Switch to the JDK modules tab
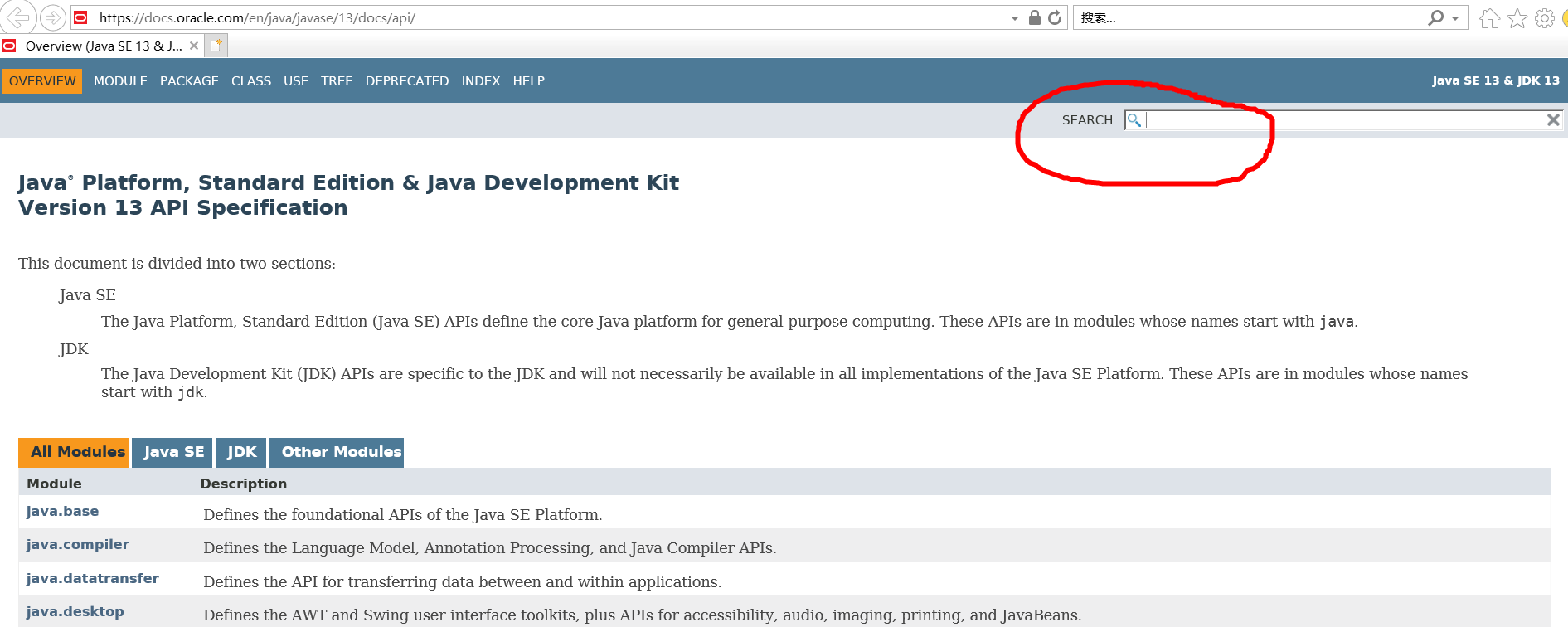 (x=241, y=453)
